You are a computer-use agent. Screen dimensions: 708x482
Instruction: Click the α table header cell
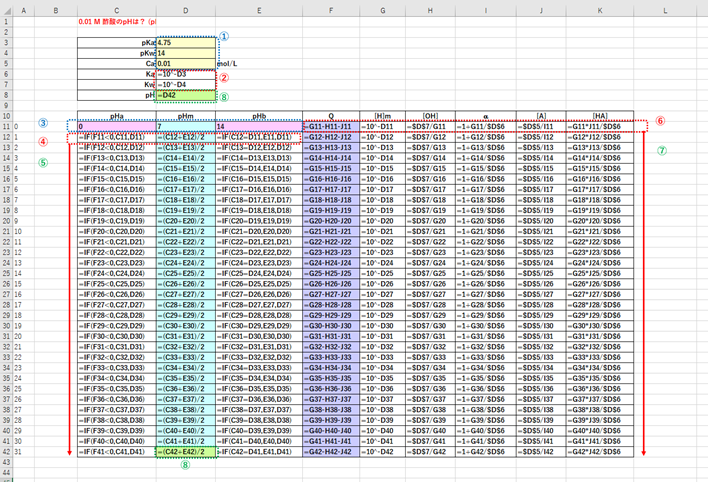486,116
